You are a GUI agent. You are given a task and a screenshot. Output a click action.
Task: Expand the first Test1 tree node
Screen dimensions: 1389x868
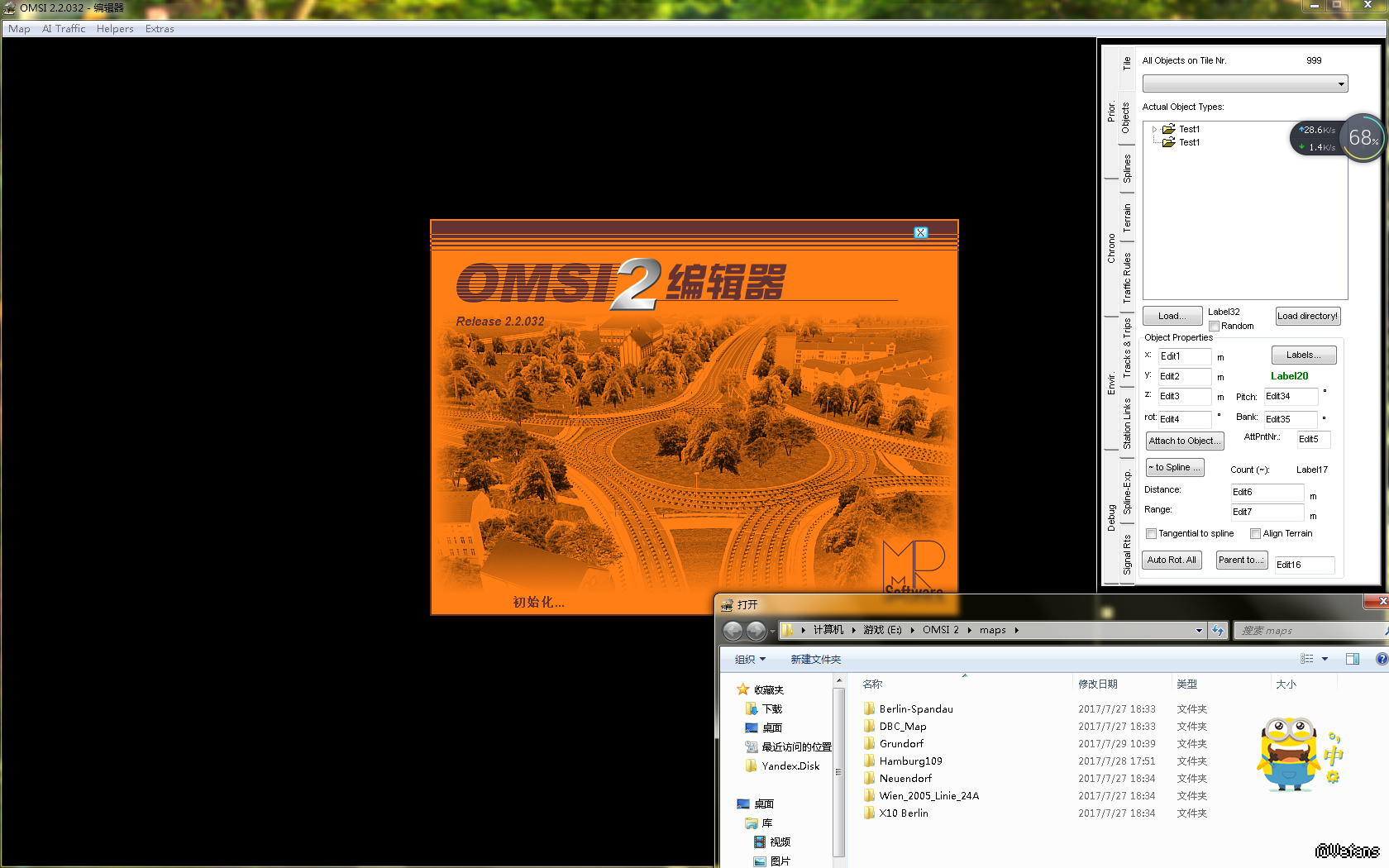(1155, 130)
